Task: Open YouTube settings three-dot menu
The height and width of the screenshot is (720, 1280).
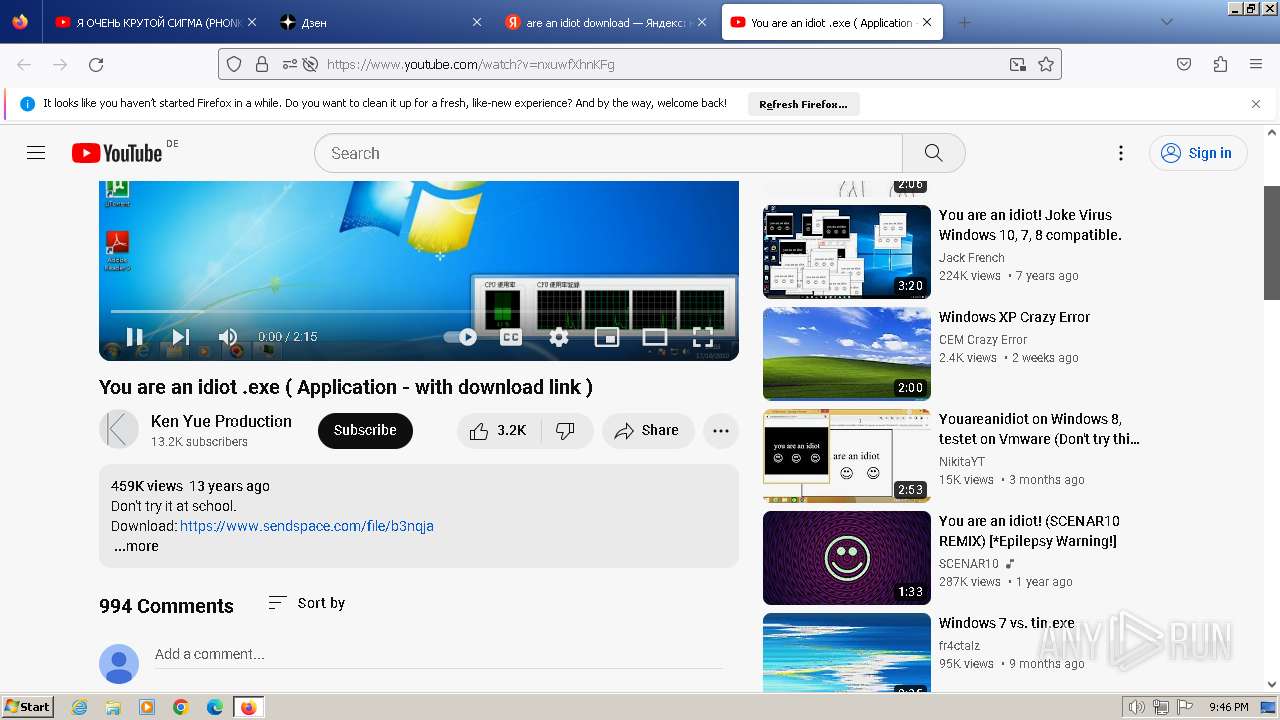Action: point(1121,153)
